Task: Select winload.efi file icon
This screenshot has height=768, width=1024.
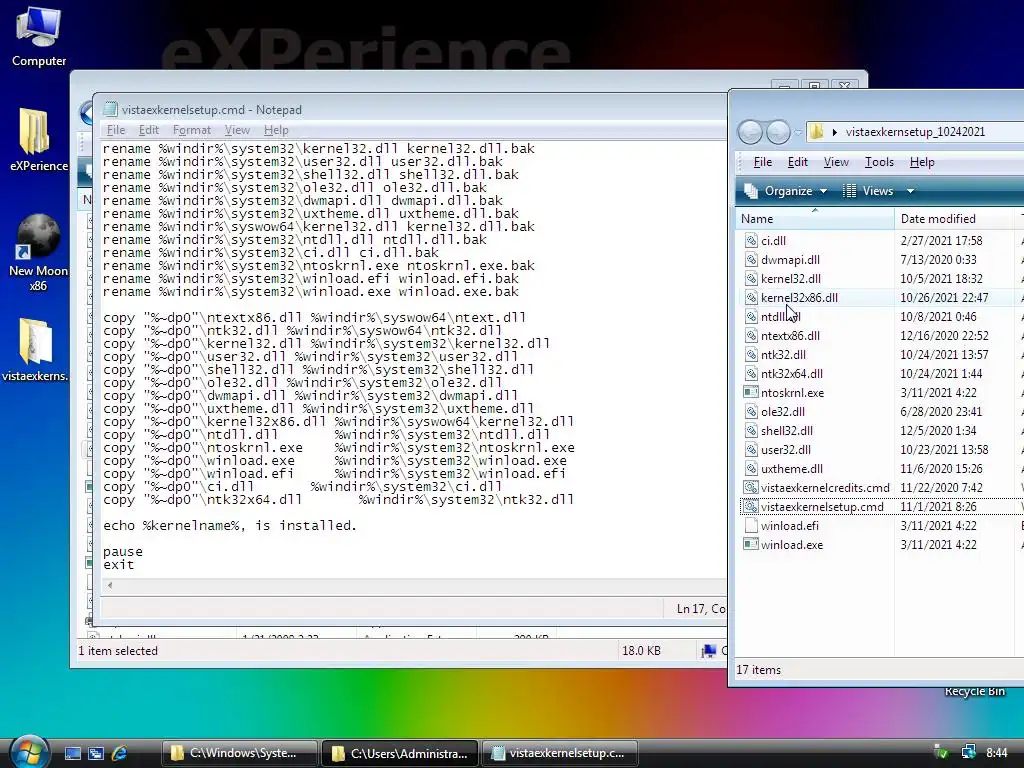Action: (751, 526)
